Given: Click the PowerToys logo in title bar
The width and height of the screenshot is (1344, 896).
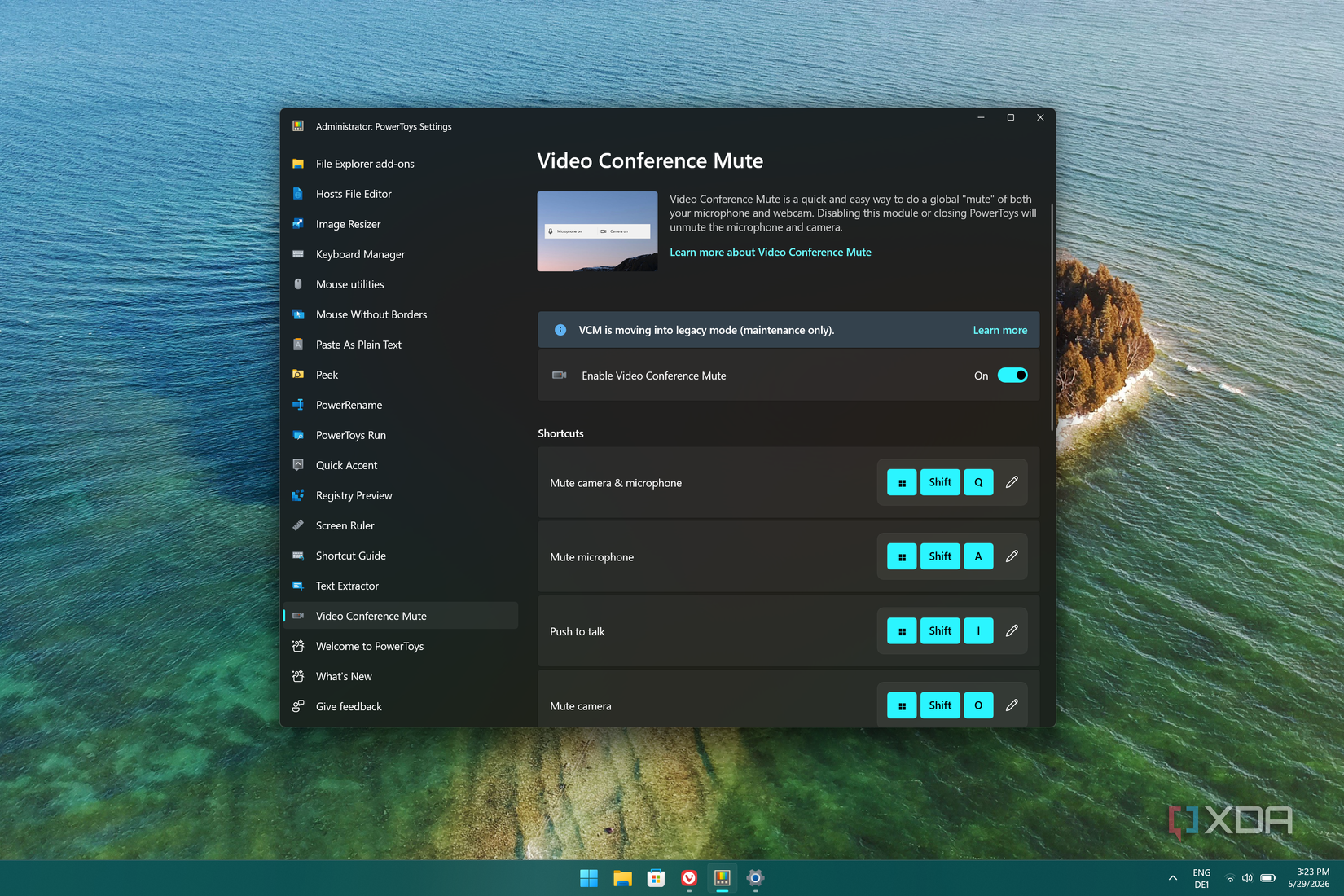Looking at the screenshot, I should 298,126.
